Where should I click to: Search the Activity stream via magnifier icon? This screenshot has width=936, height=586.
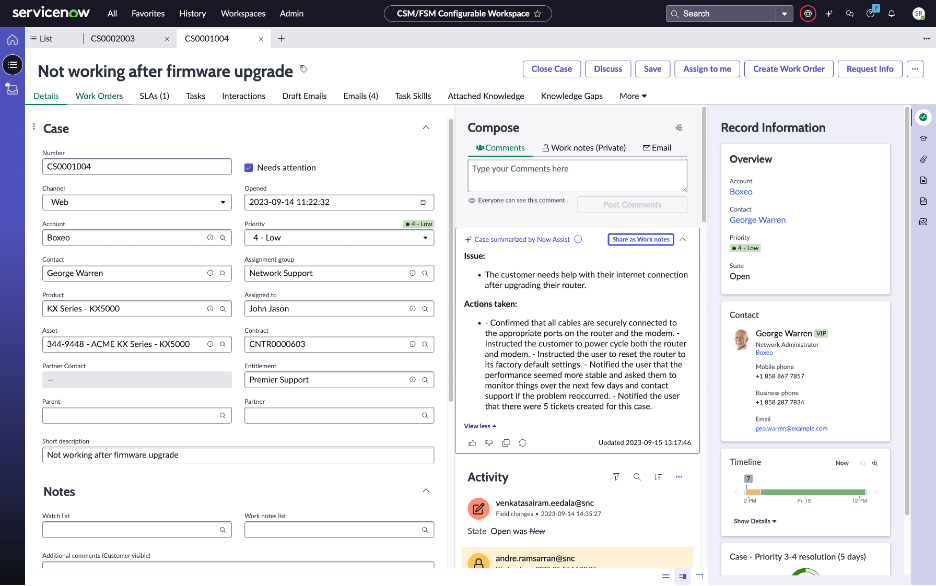pyautogui.click(x=637, y=477)
